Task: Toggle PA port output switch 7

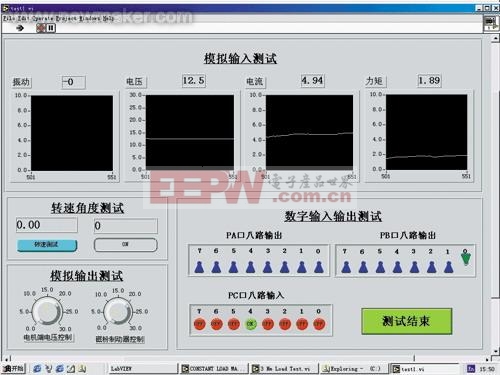Action: click(199, 267)
